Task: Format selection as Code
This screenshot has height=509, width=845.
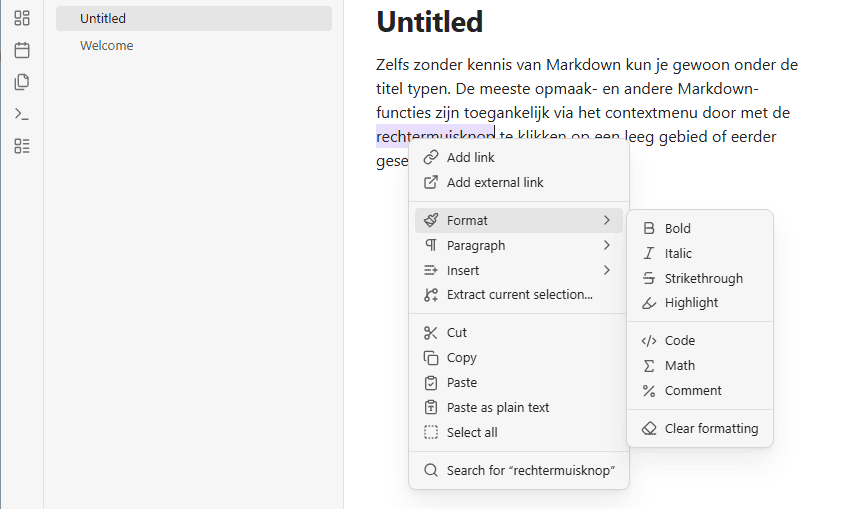Action: click(x=700, y=340)
